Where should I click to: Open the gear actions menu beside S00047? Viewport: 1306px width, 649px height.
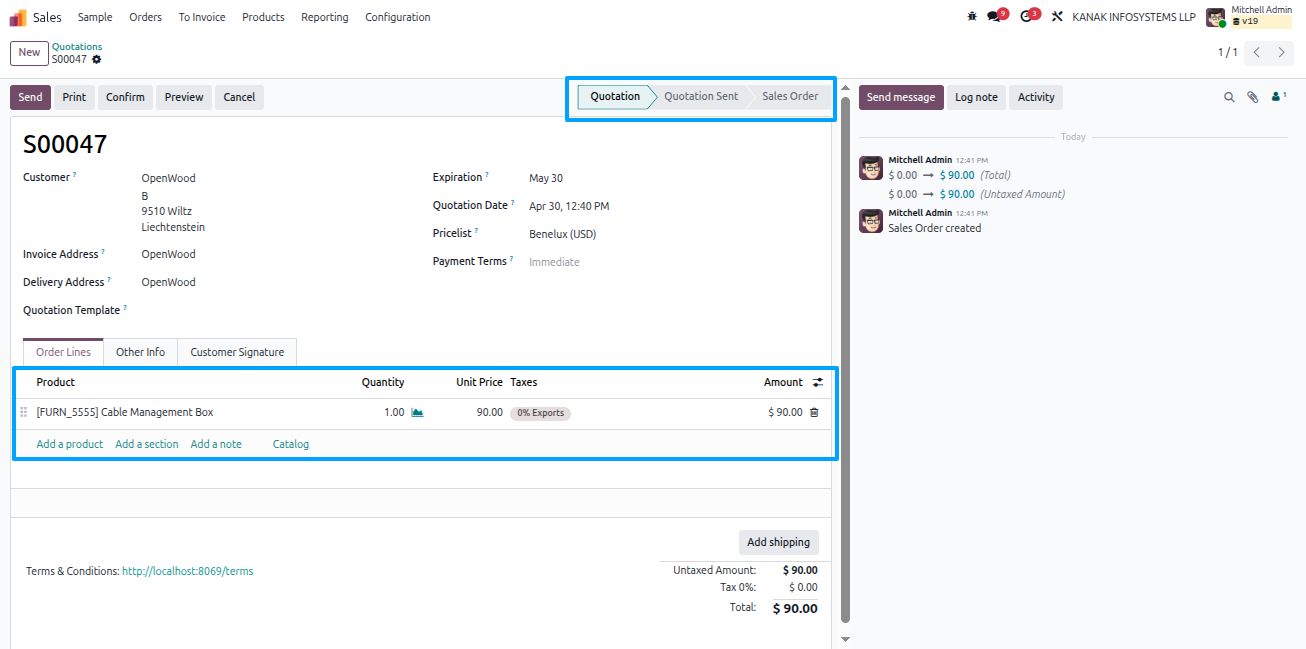[x=97, y=59]
